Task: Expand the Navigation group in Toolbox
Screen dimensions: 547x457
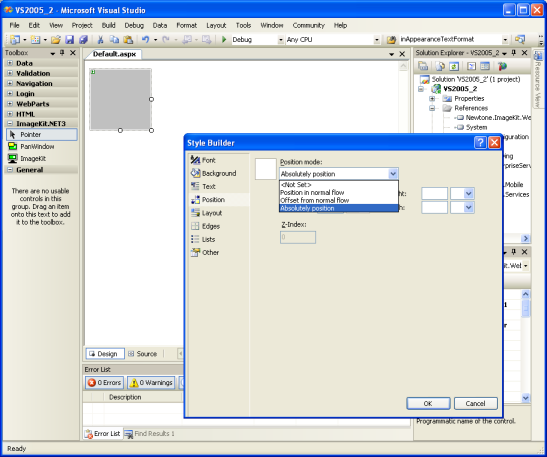Action: tap(10, 83)
